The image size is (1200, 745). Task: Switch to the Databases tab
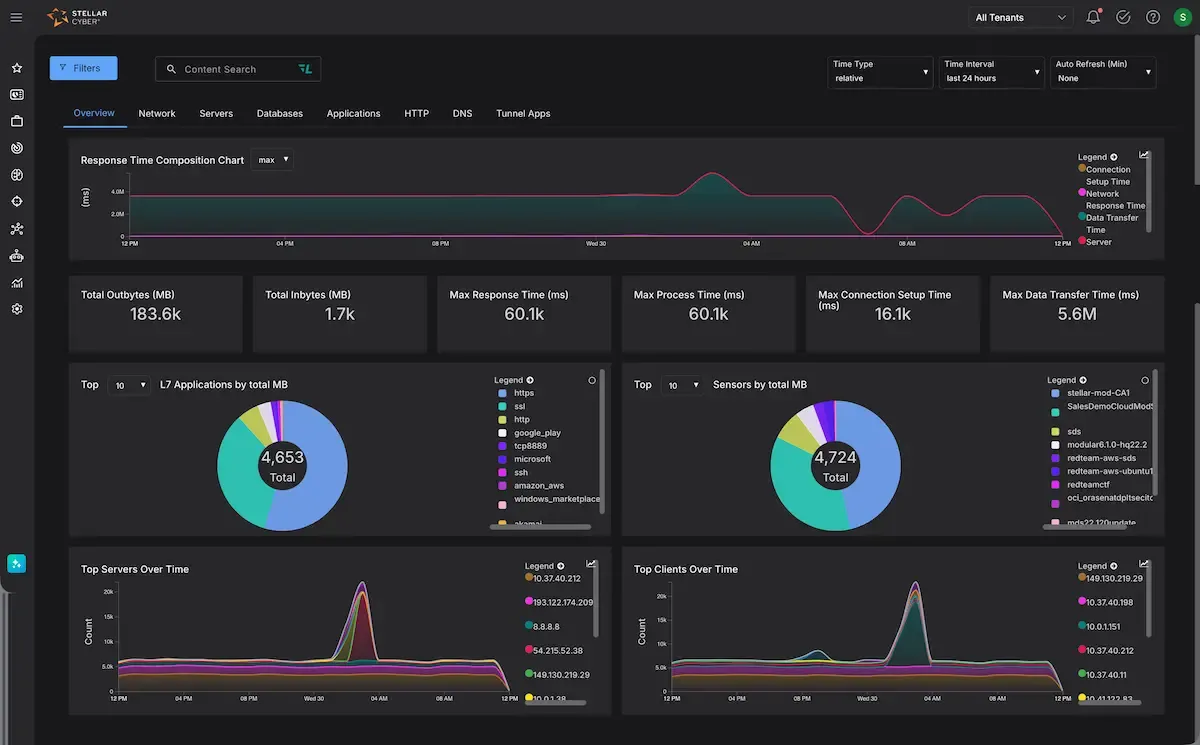[x=280, y=114]
